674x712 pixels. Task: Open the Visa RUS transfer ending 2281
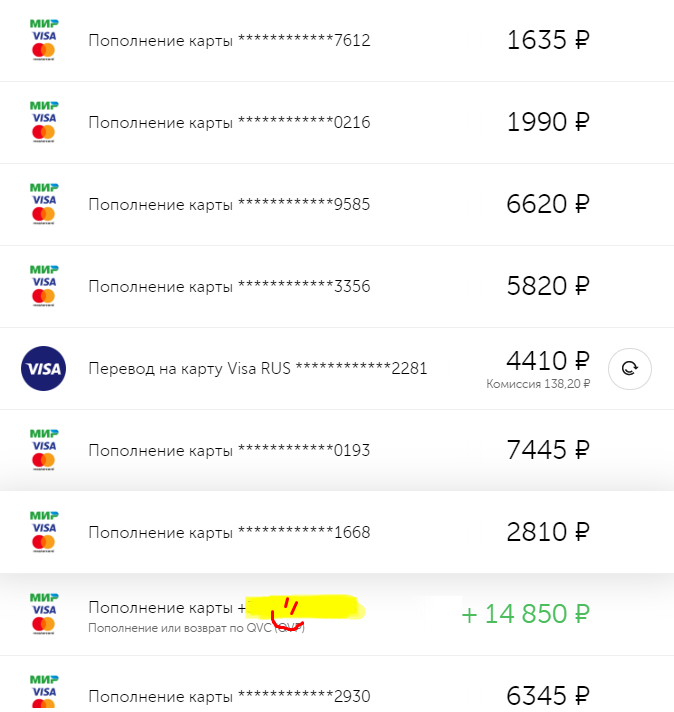257,368
